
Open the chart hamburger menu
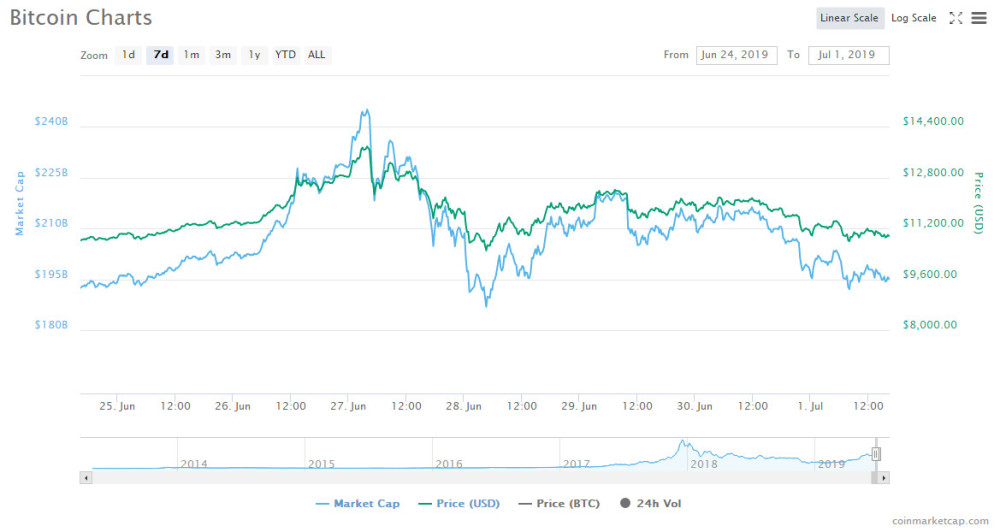coord(979,18)
